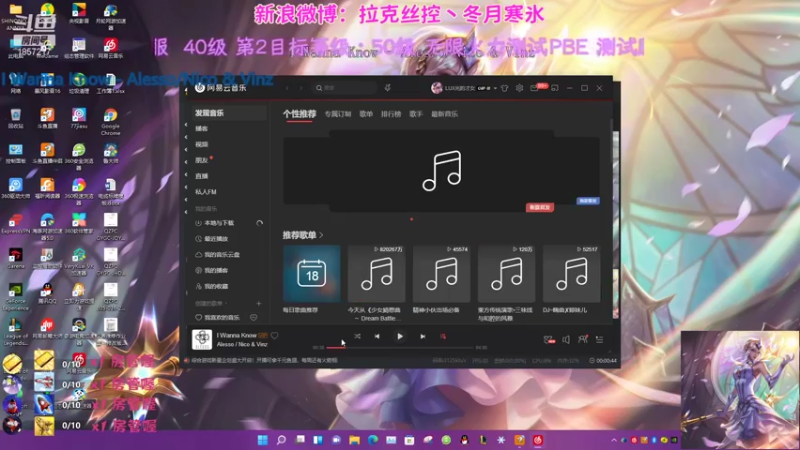Click the central banner music placeholder
Image resolution: width=800 pixels, height=450 pixels.
coord(441,170)
